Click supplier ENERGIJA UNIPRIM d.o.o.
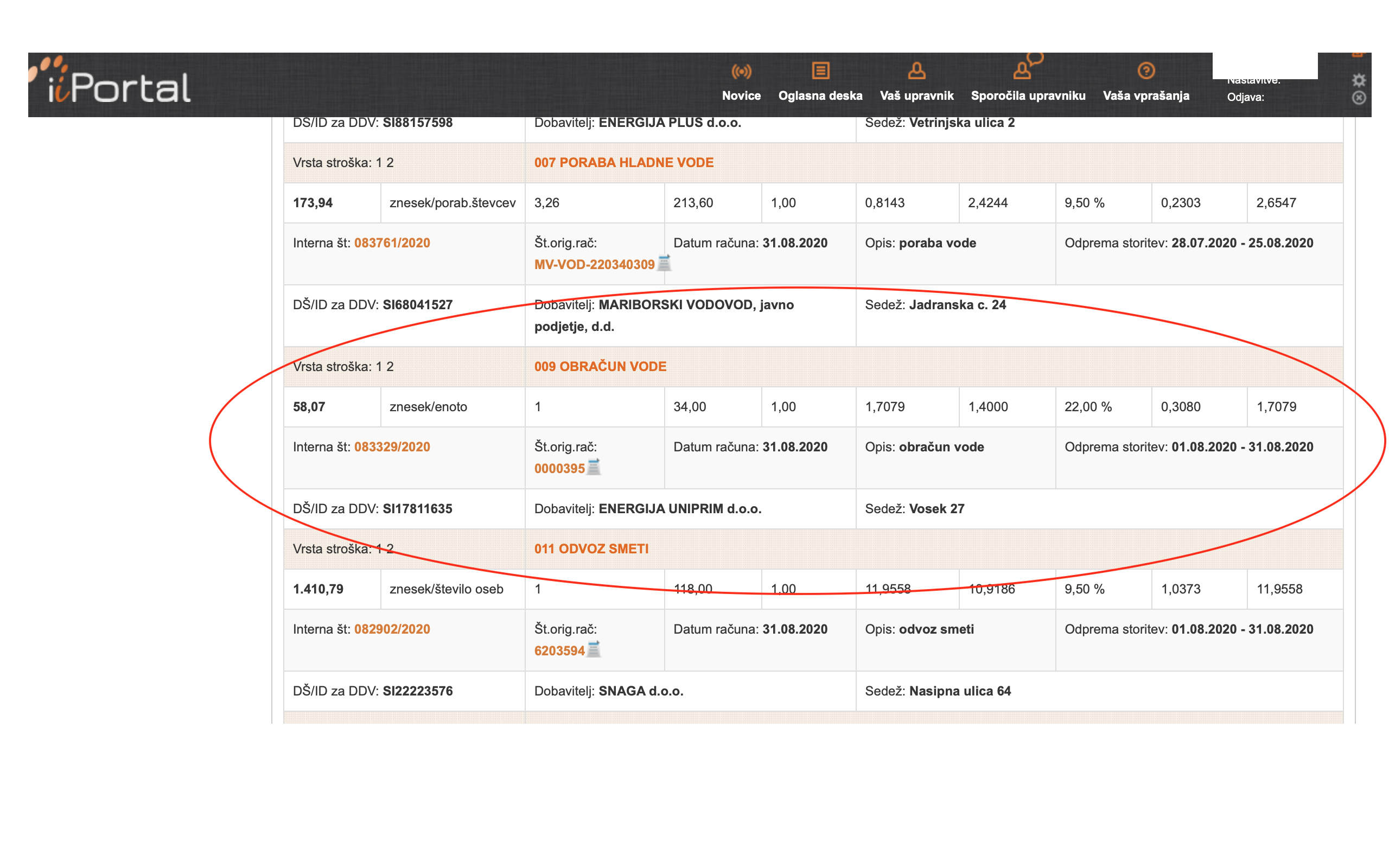This screenshot has width=1389, height=868. point(679,509)
